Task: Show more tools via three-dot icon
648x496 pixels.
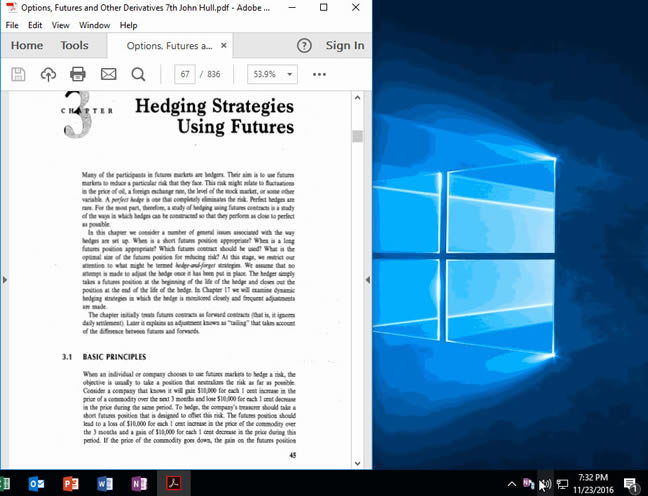Action: [319, 74]
